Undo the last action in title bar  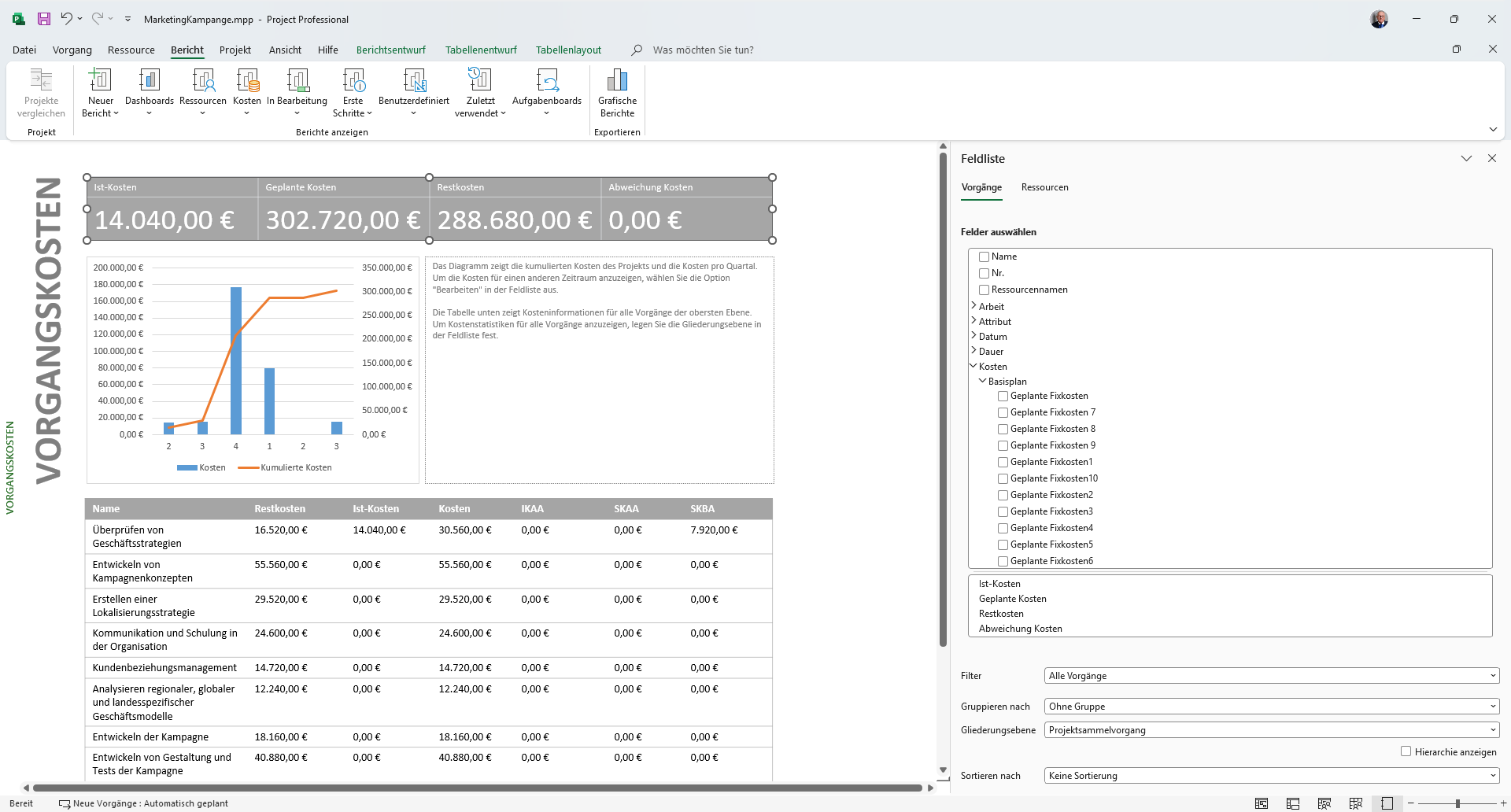coord(67,19)
